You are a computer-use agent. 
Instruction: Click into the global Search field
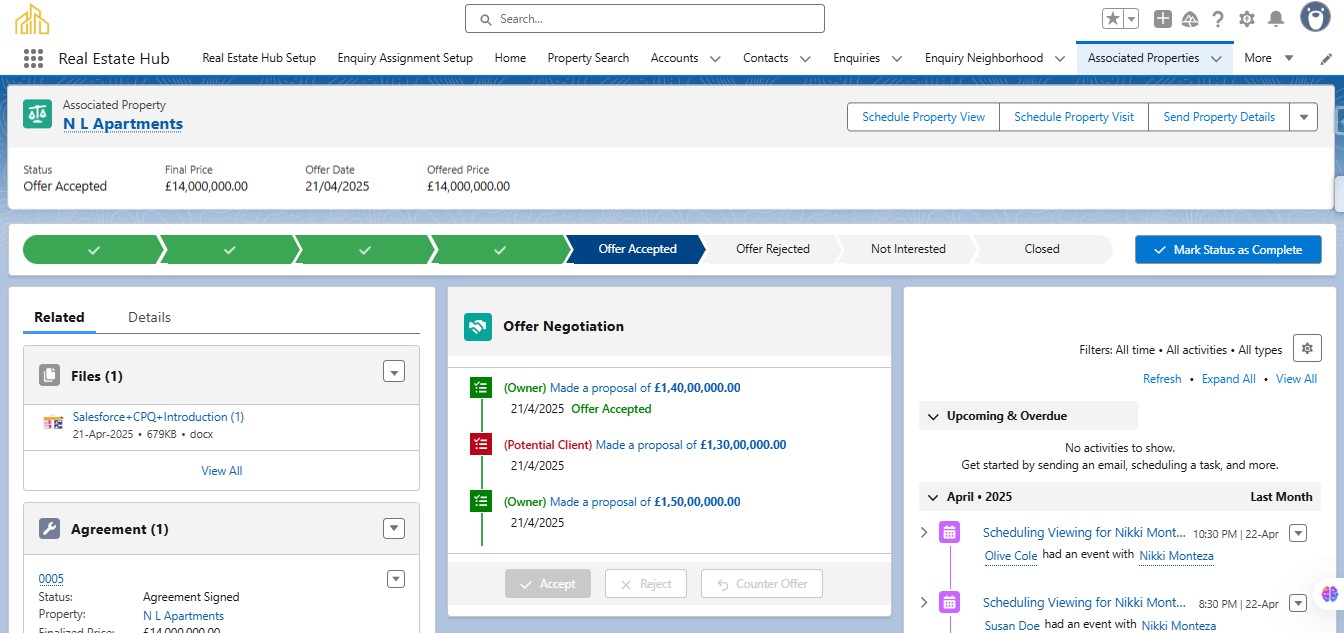(x=645, y=19)
